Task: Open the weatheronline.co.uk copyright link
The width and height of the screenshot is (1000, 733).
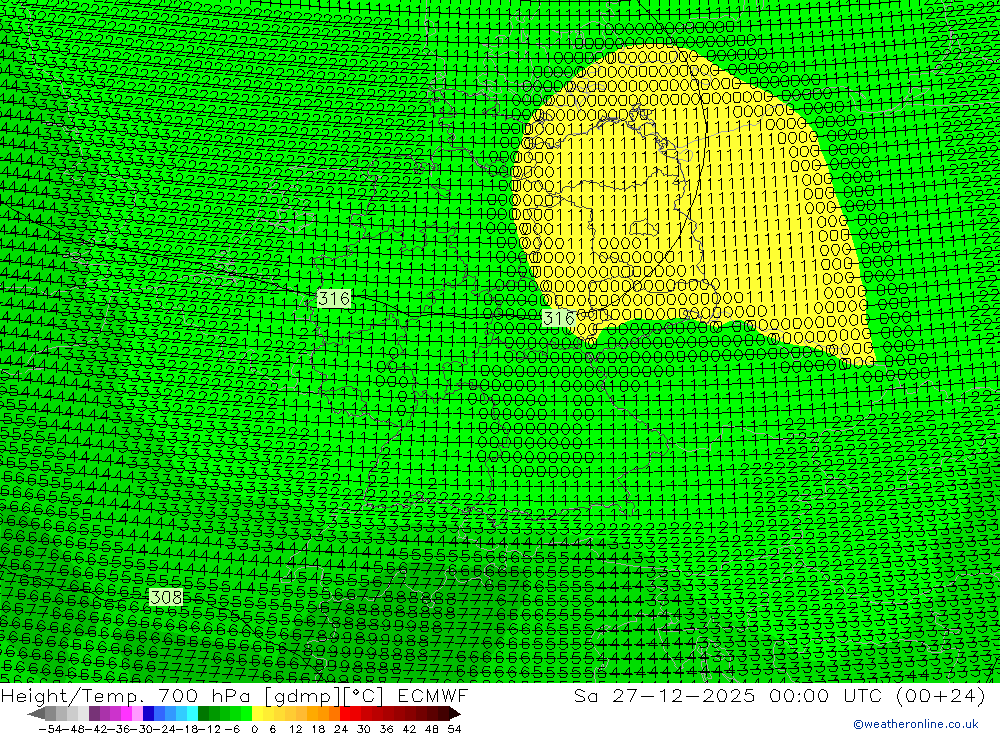Action: tap(915, 724)
